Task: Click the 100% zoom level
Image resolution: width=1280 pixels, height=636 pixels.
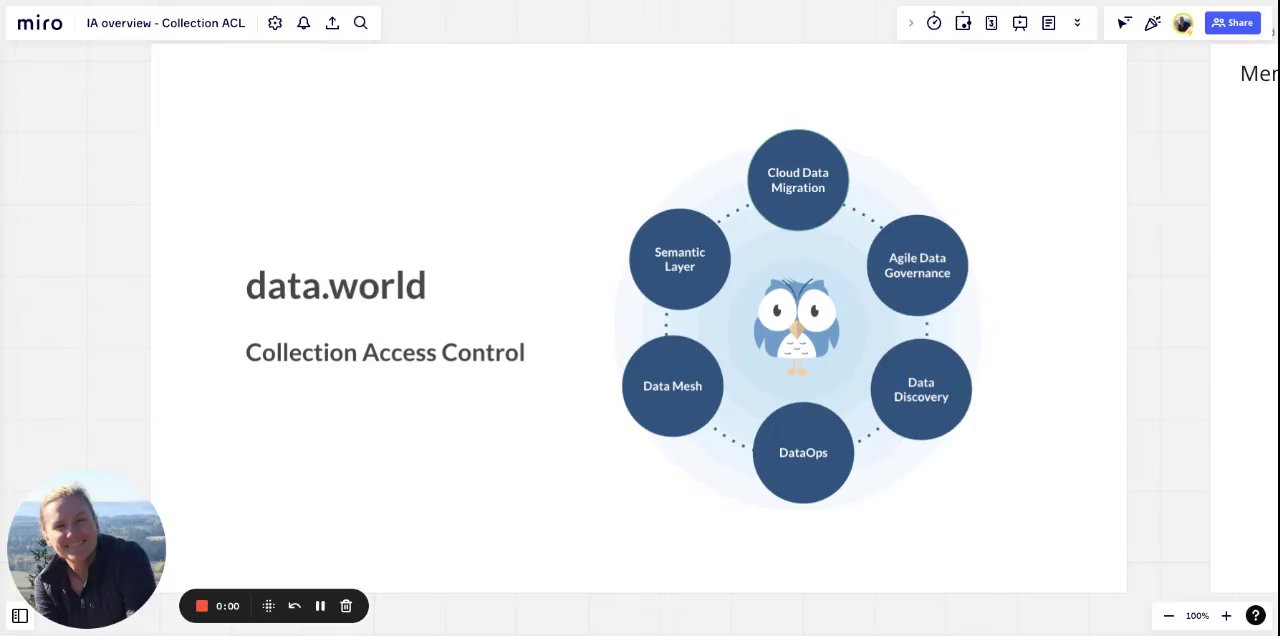Action: click(x=1197, y=616)
